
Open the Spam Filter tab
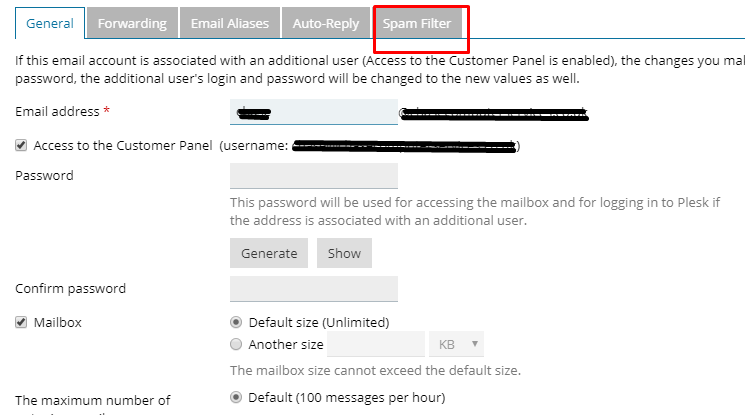pyautogui.click(x=417, y=23)
